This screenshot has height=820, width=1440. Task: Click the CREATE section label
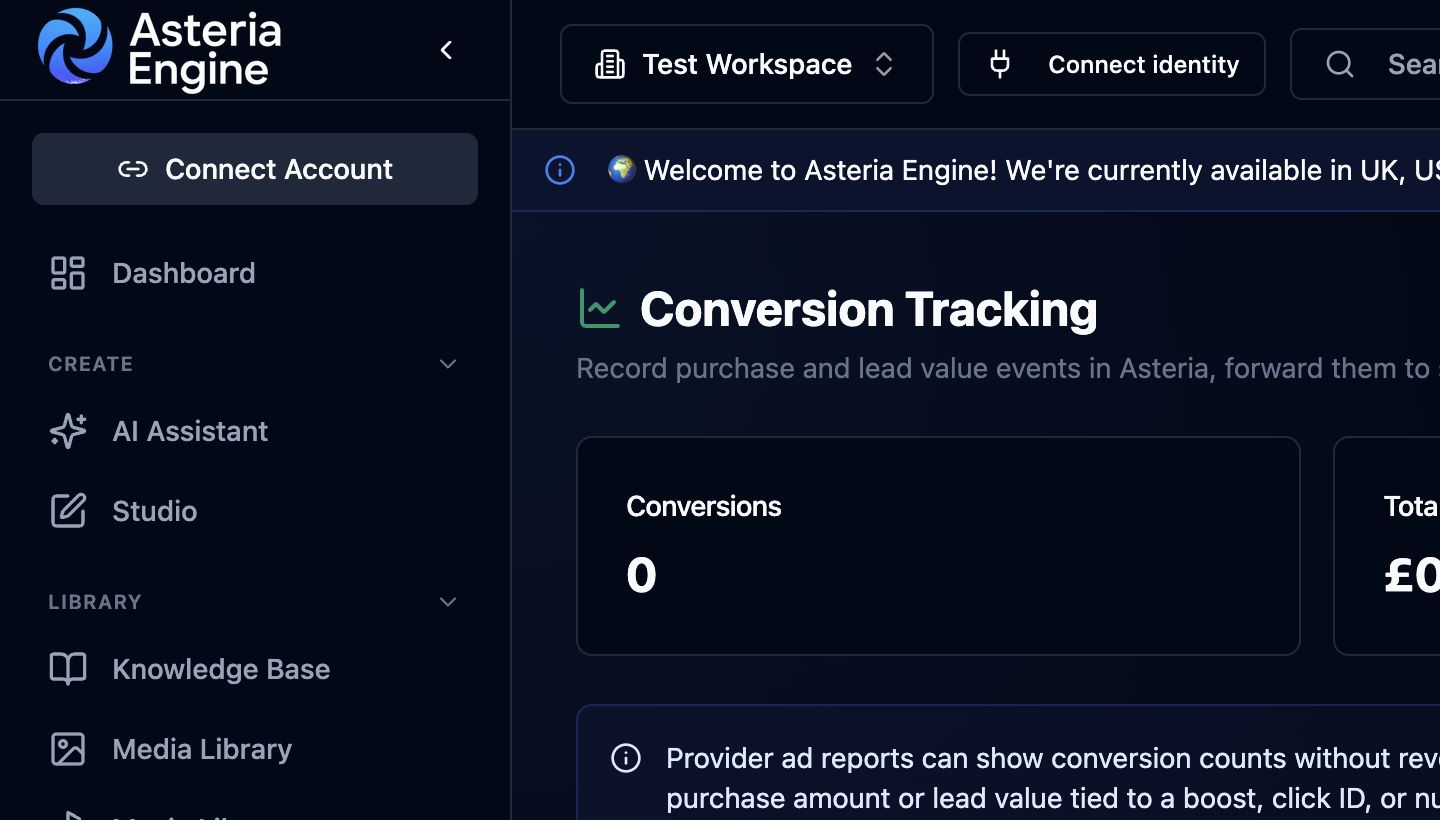91,364
